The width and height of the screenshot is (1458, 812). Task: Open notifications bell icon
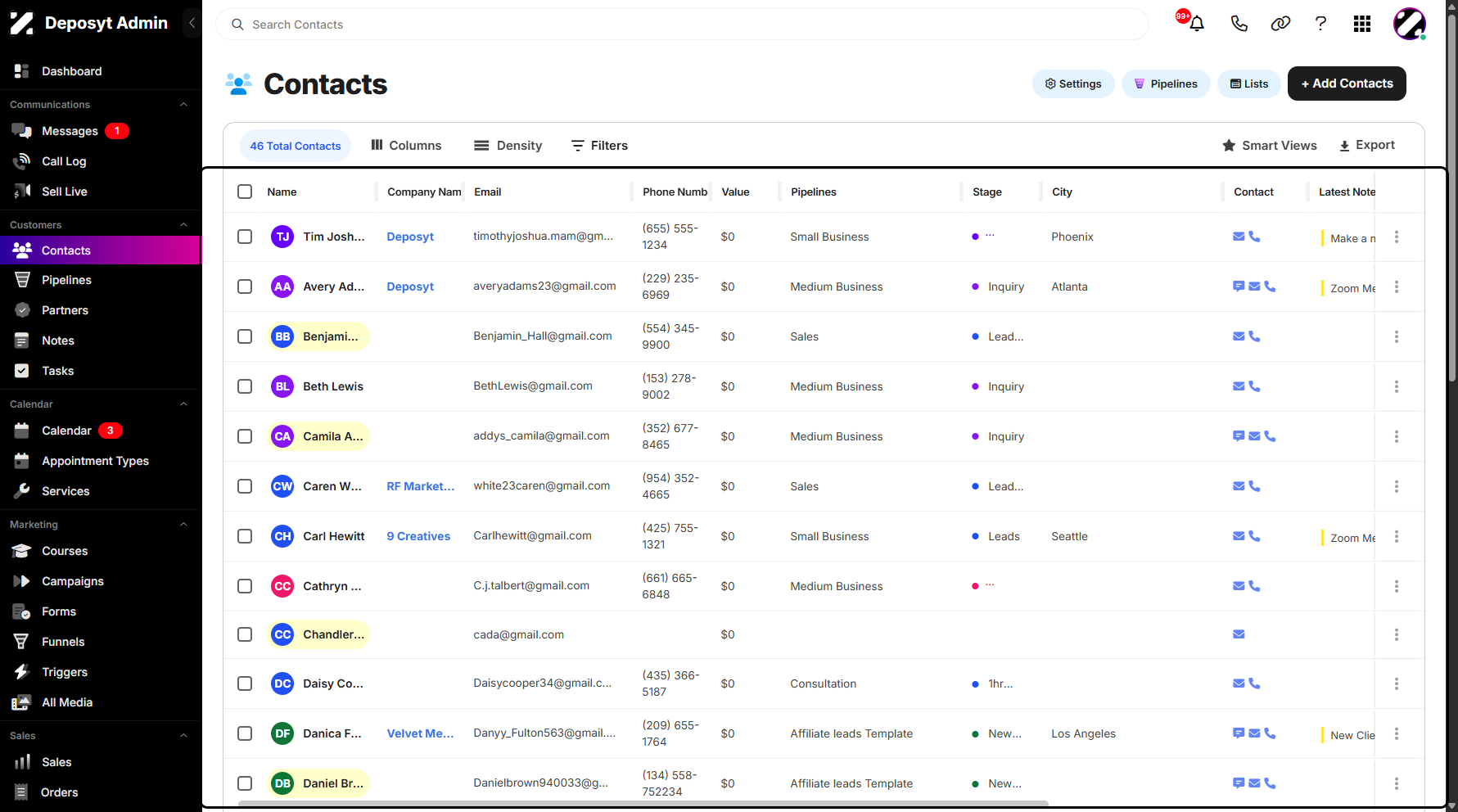pyautogui.click(x=1196, y=24)
